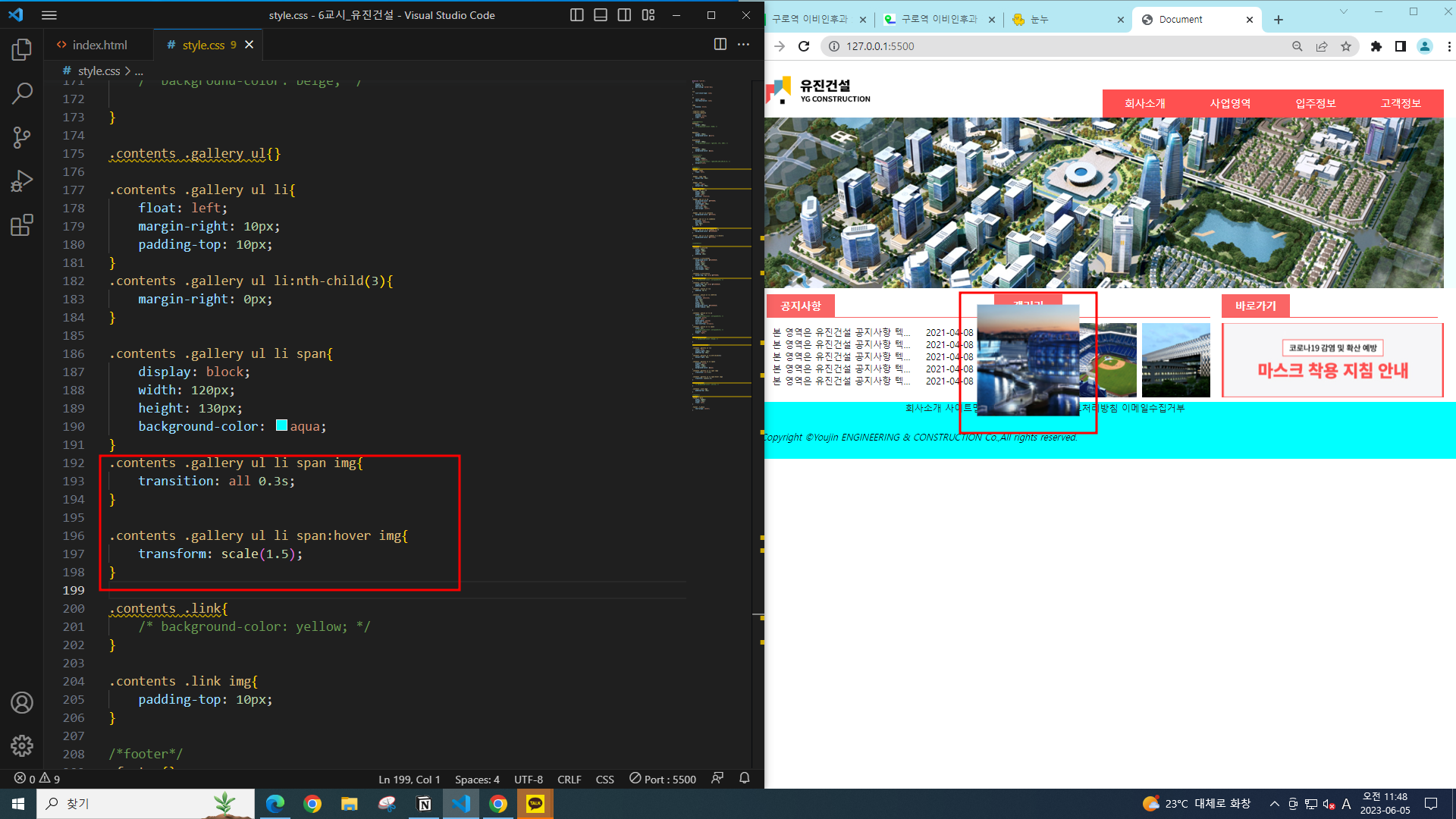Toggle the primary side bar layout button
Viewport: 1456px width, 819px height.
[x=576, y=15]
